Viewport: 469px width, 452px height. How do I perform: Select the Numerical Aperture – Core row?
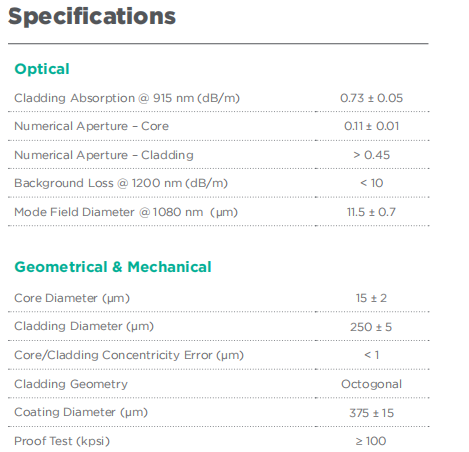pos(218,126)
